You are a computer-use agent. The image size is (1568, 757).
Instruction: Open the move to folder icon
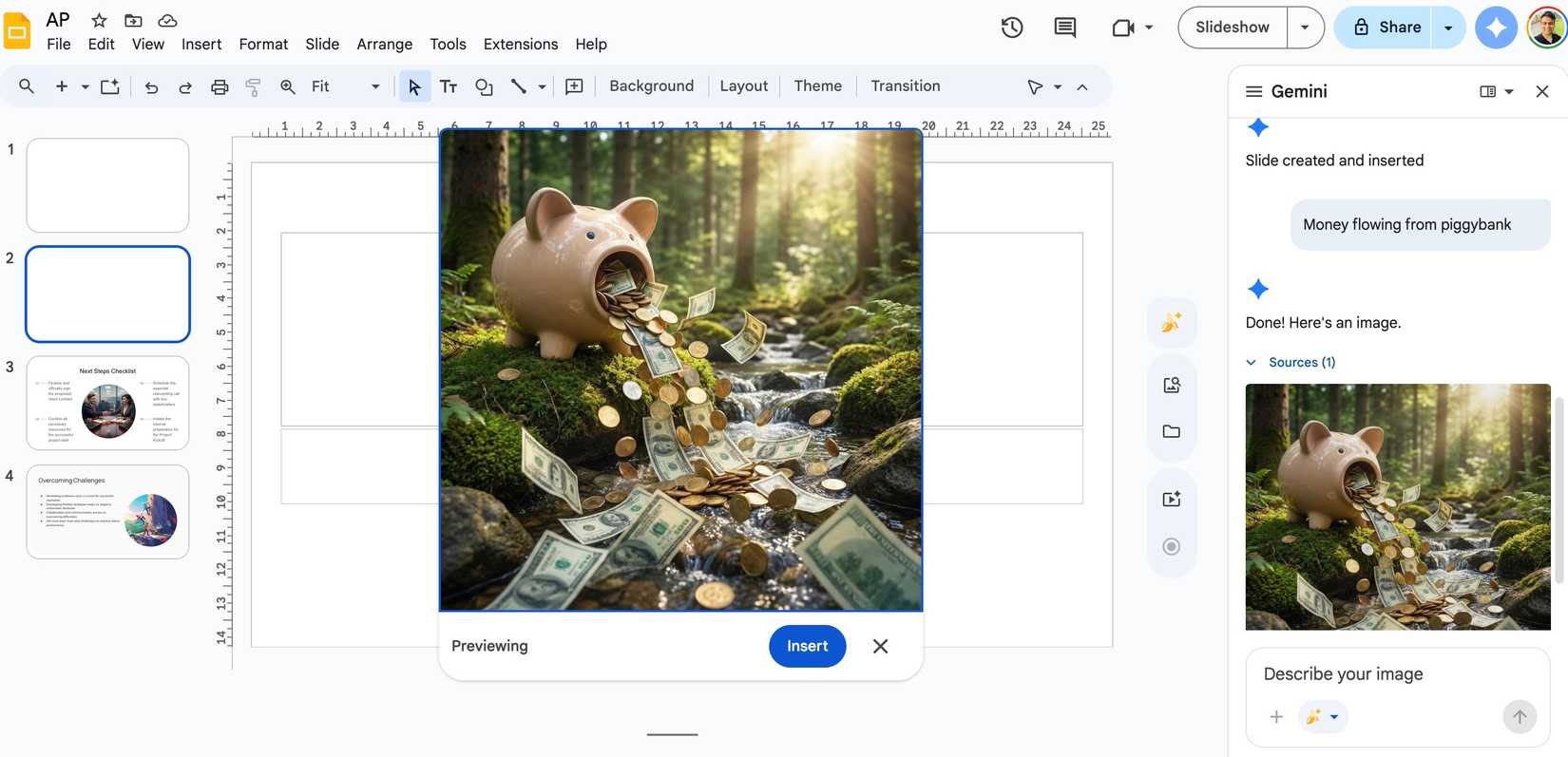coord(133,20)
